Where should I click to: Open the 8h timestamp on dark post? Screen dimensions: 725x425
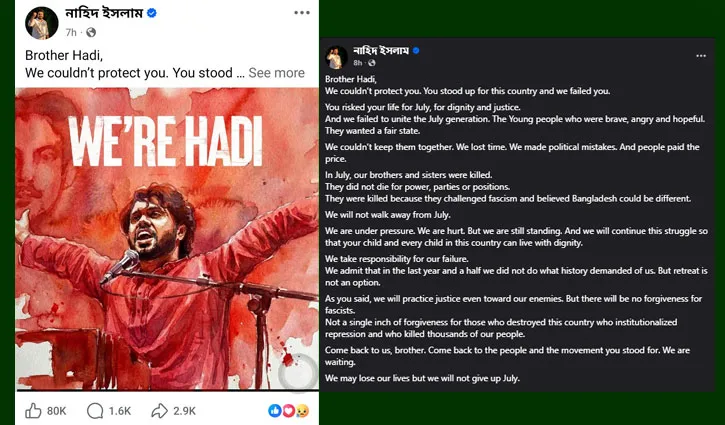[x=358, y=62]
